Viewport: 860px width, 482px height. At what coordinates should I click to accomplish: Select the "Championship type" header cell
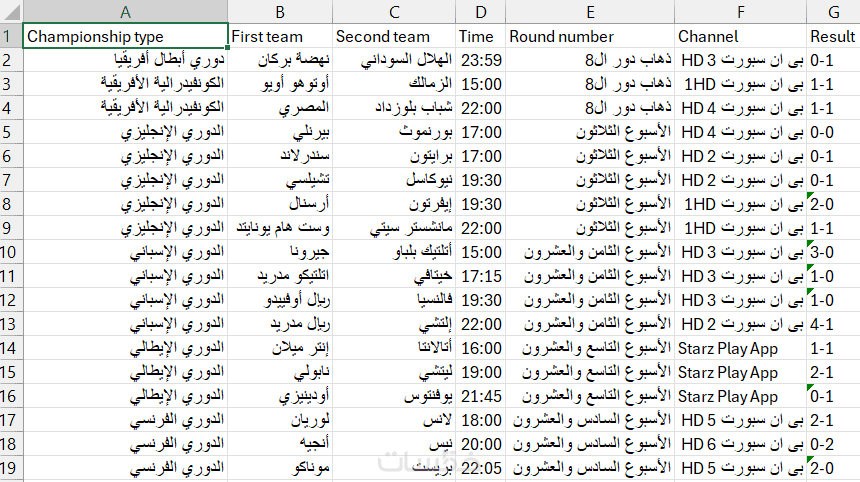tap(125, 36)
